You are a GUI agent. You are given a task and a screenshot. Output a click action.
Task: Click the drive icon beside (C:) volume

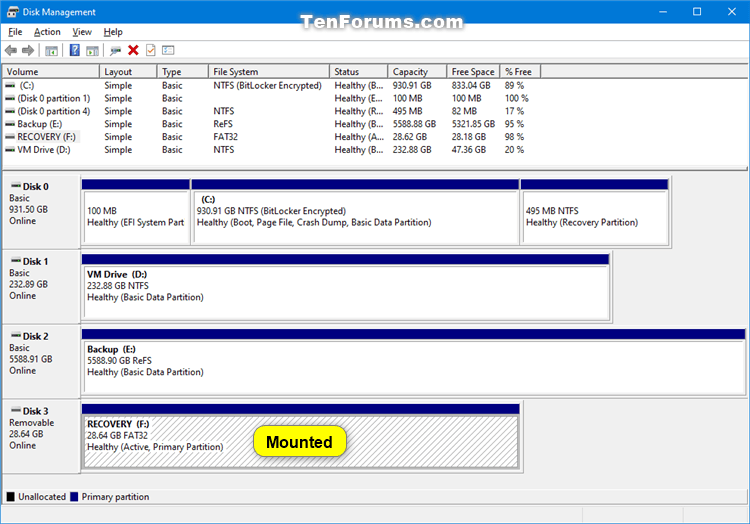tap(10, 86)
